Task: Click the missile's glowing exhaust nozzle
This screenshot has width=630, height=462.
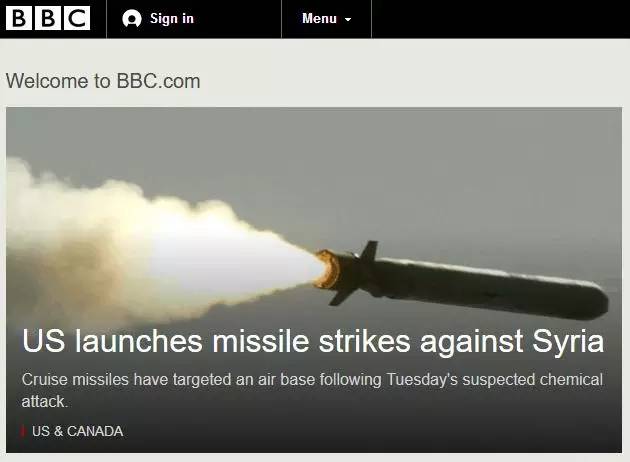Action: point(326,269)
